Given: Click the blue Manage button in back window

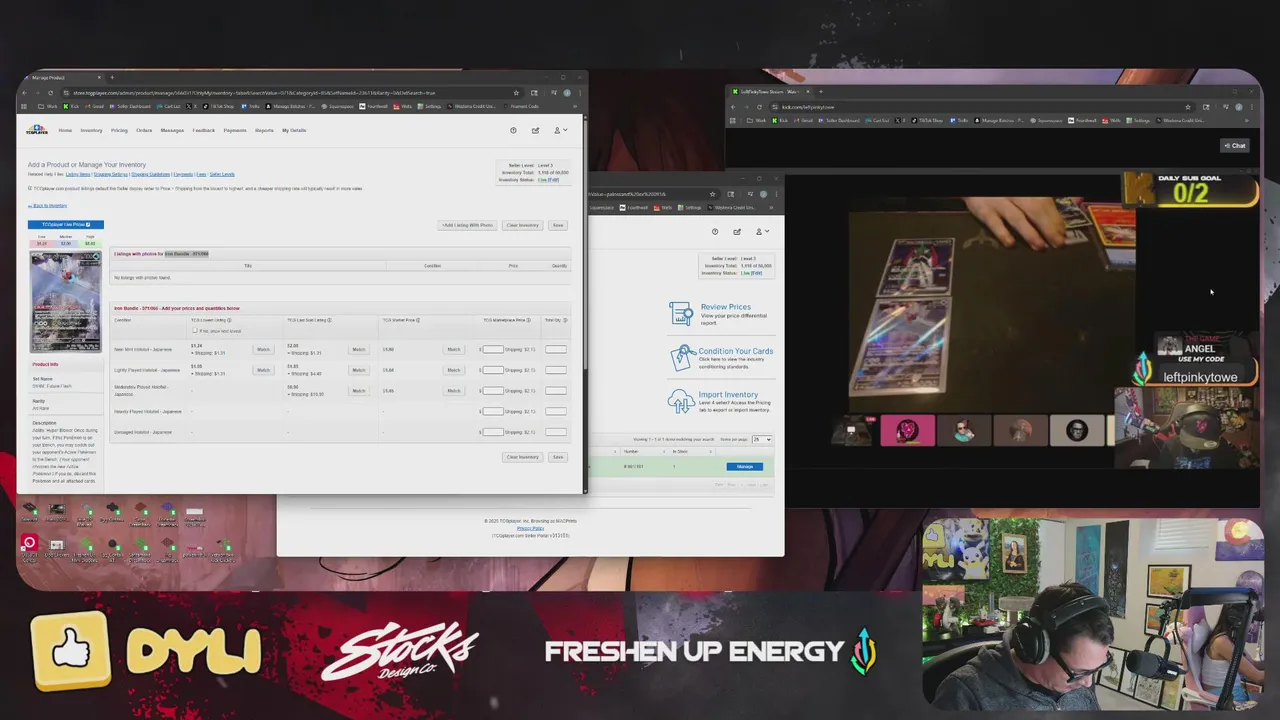Looking at the screenshot, I should pos(745,467).
